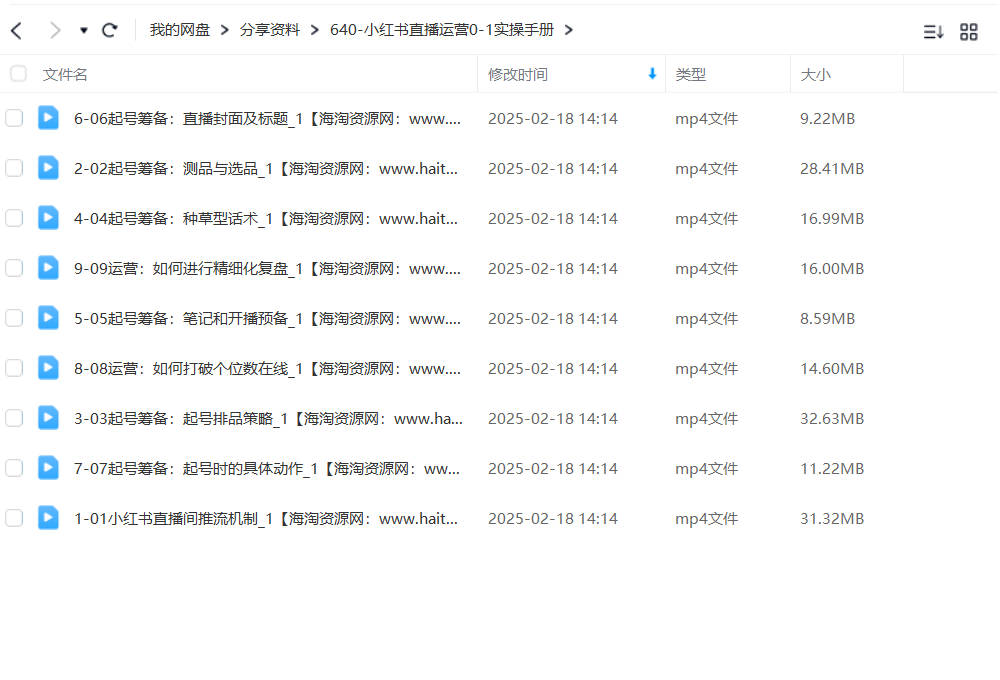Check the box for 3-03起号筹备 file
The image size is (1000, 680).
[14, 418]
